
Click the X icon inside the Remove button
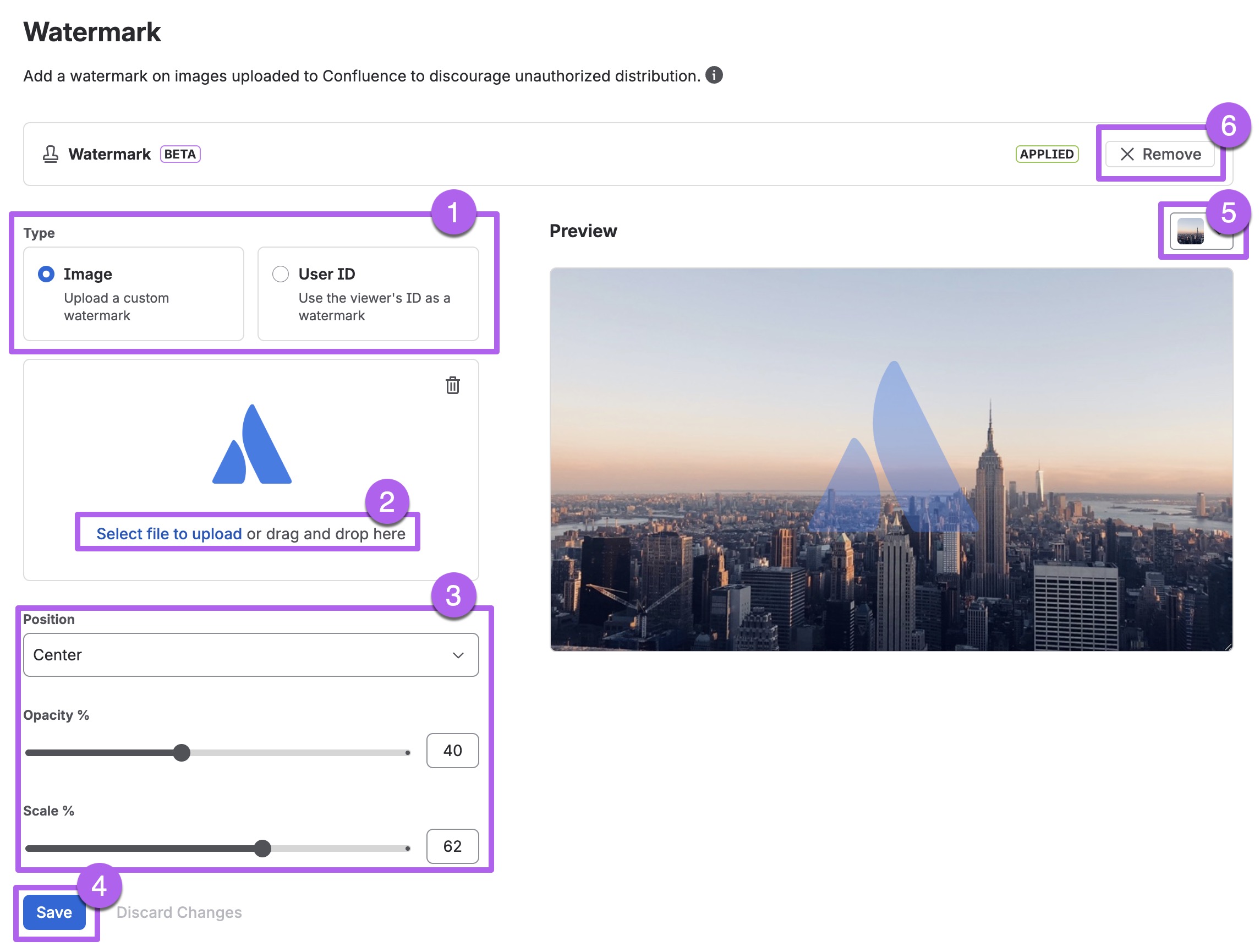click(x=1127, y=154)
